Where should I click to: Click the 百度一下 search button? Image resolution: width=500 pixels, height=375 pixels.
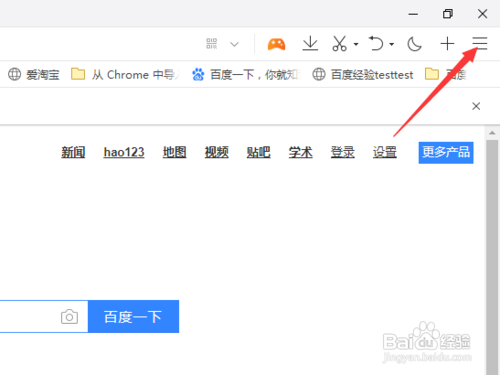click(133, 316)
